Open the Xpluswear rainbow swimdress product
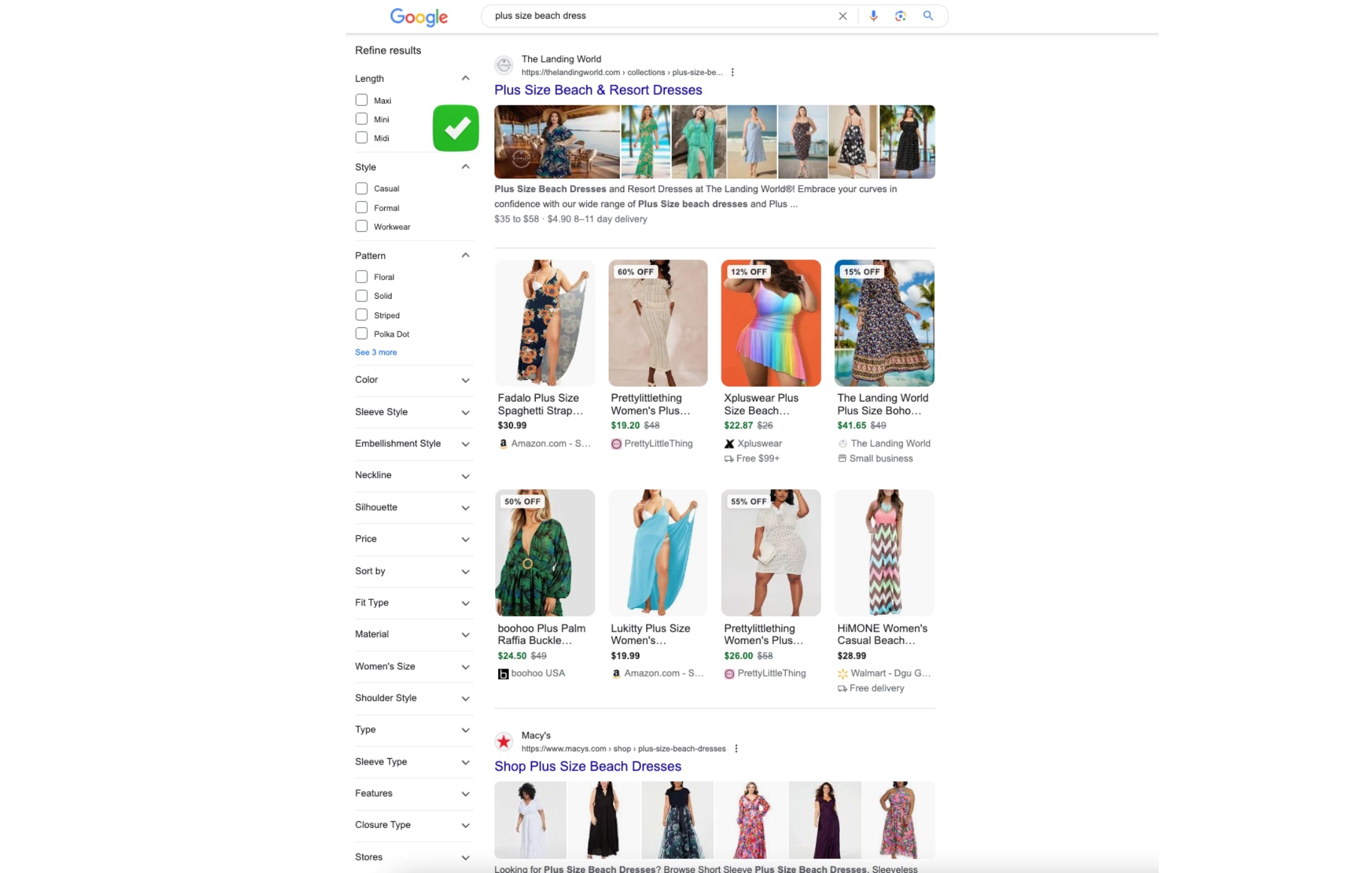 click(771, 323)
